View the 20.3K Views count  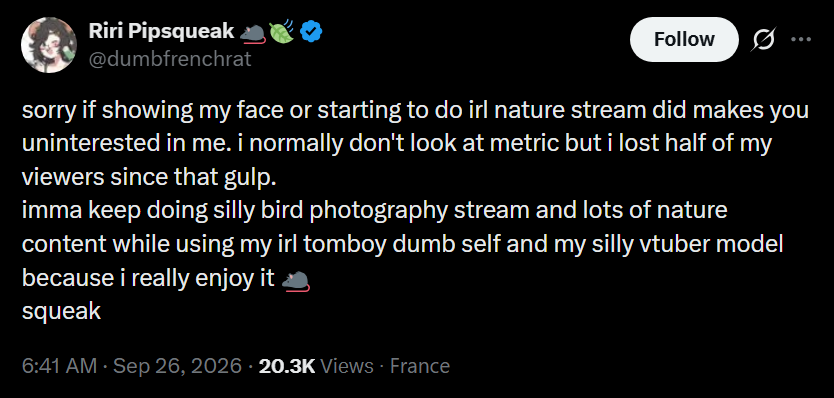pyautogui.click(x=315, y=366)
